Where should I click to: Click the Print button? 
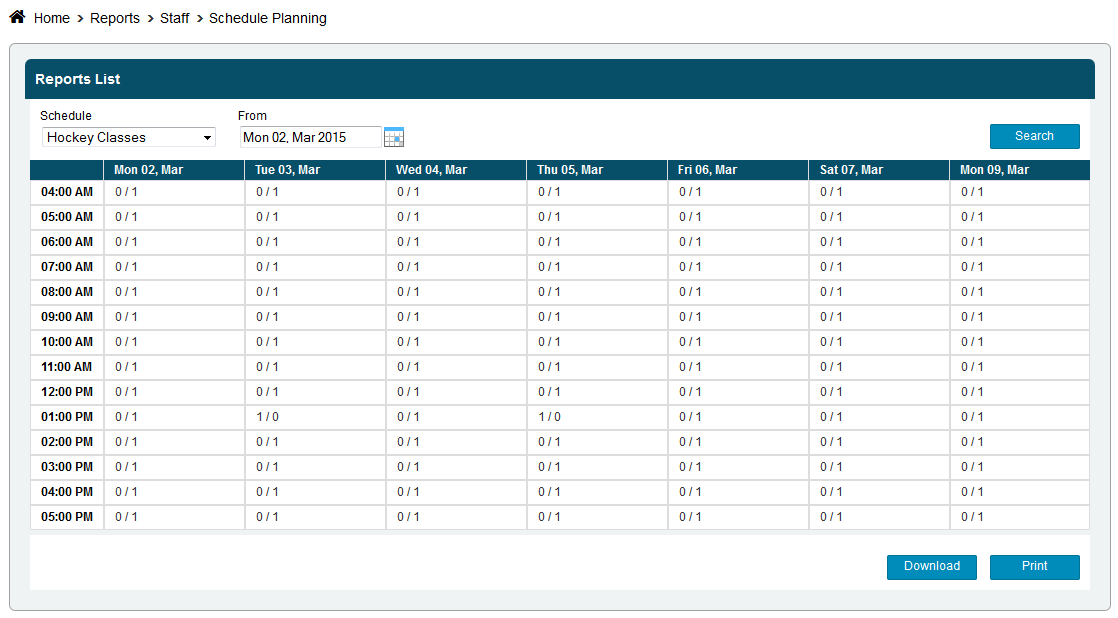(x=1034, y=567)
